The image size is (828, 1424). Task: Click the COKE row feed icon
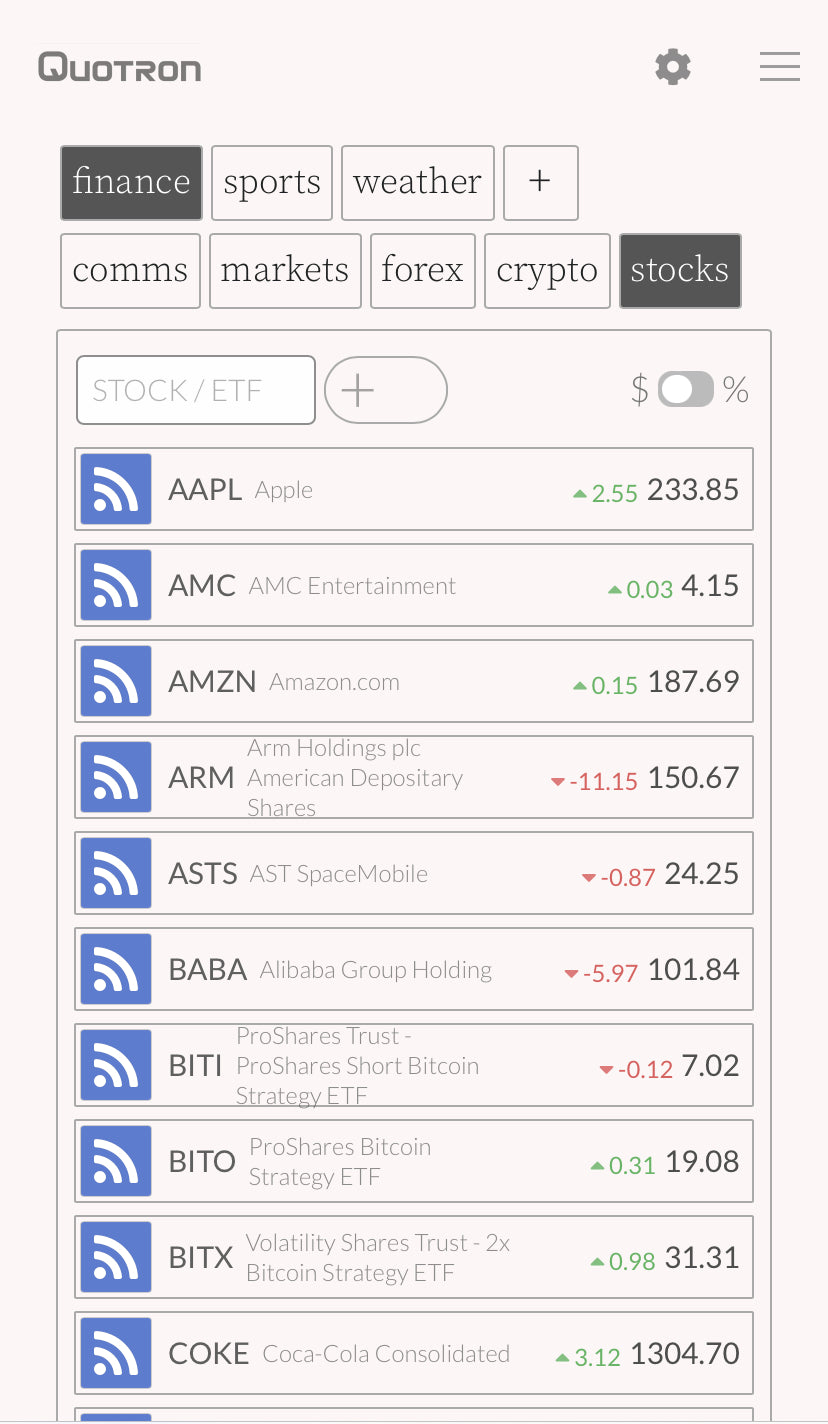click(x=116, y=1353)
